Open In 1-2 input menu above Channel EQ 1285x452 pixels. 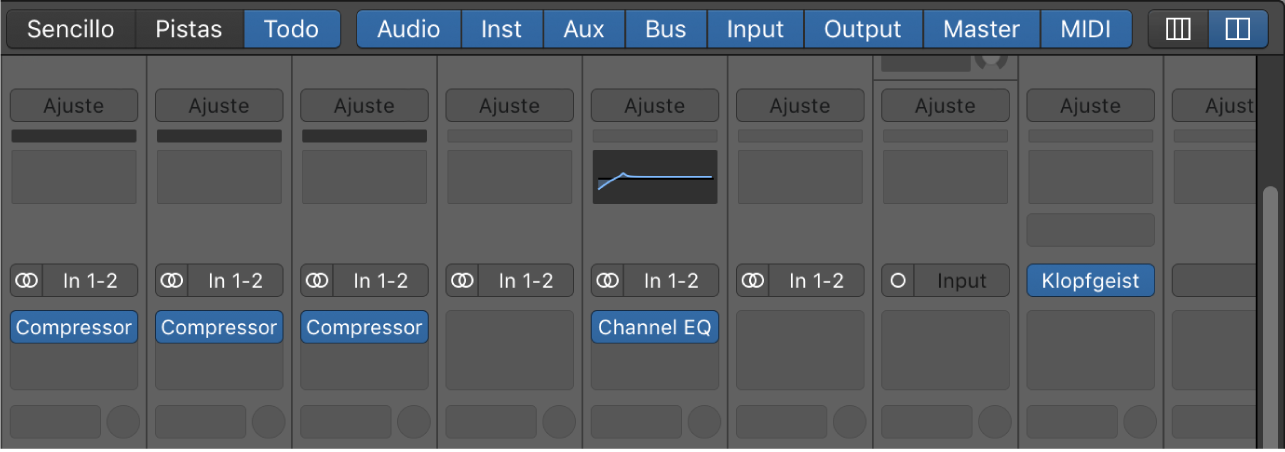click(671, 281)
